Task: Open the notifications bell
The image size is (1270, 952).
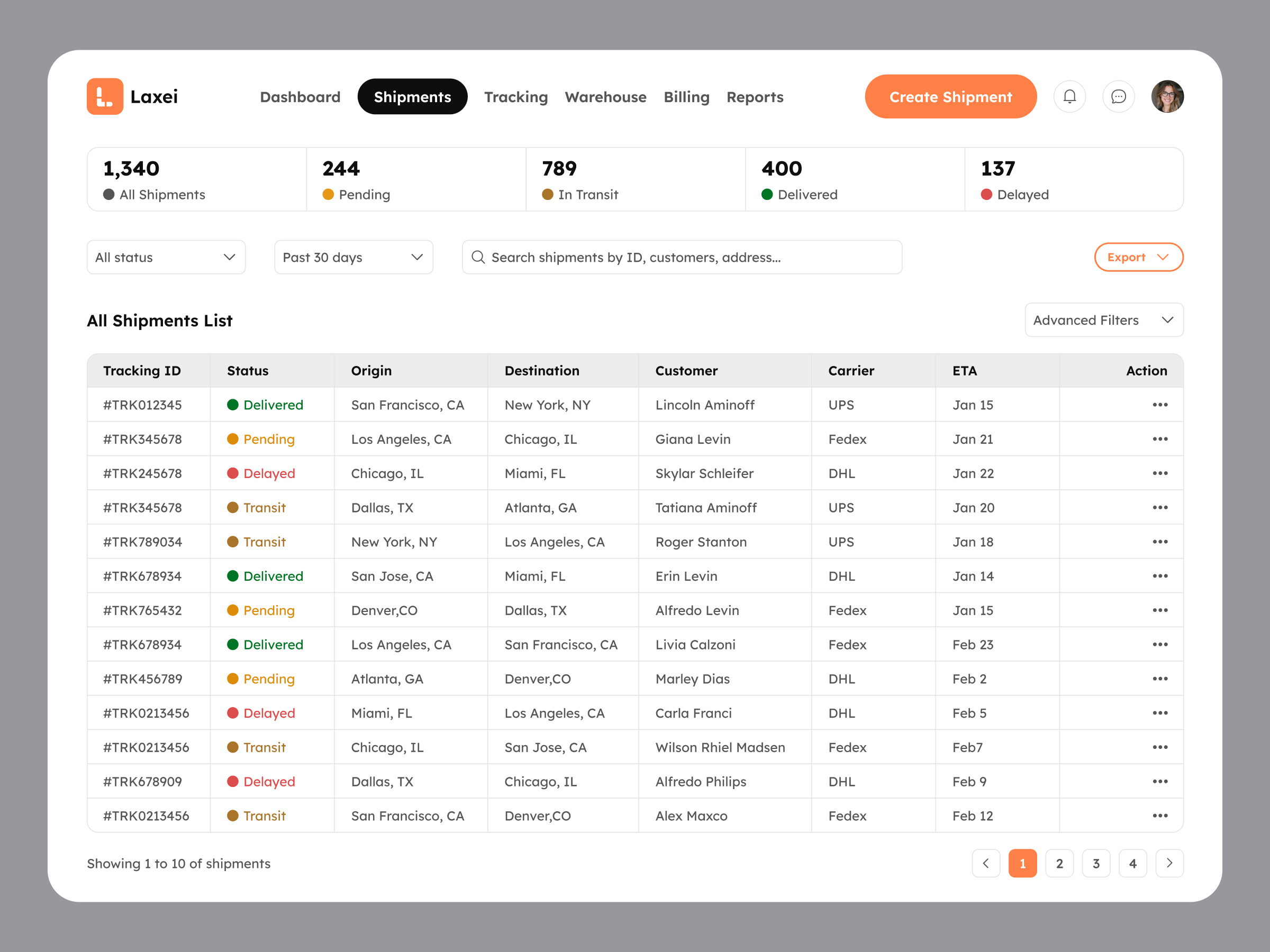Action: [x=1069, y=96]
